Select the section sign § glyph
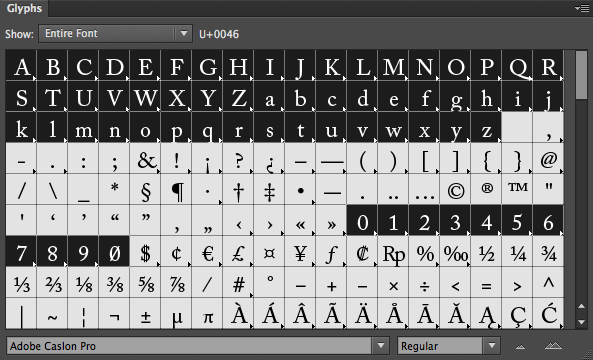The height and width of the screenshot is (360, 593). [x=145, y=190]
